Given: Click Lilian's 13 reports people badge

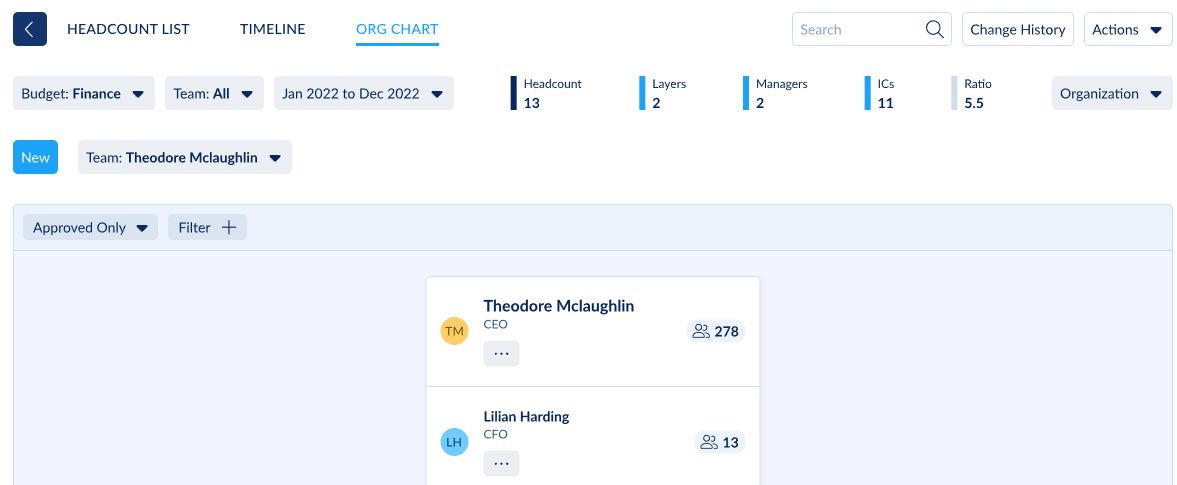Looking at the screenshot, I should (x=720, y=442).
